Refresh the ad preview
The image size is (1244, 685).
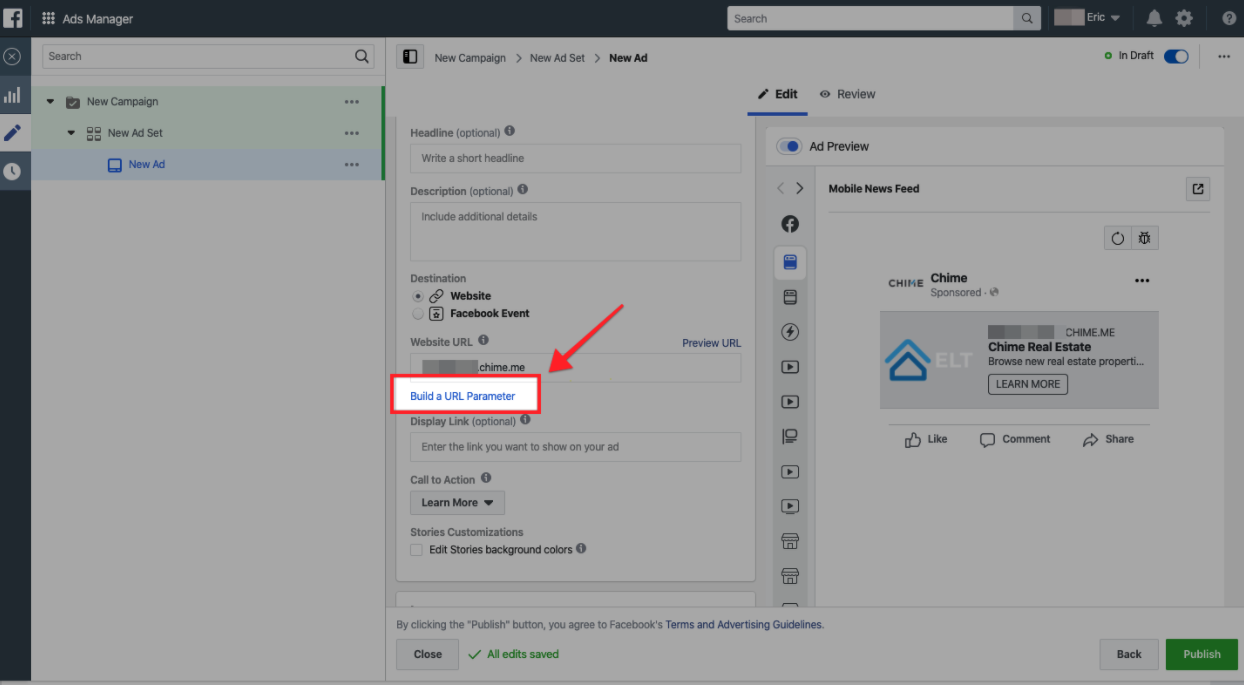pyautogui.click(x=1118, y=238)
